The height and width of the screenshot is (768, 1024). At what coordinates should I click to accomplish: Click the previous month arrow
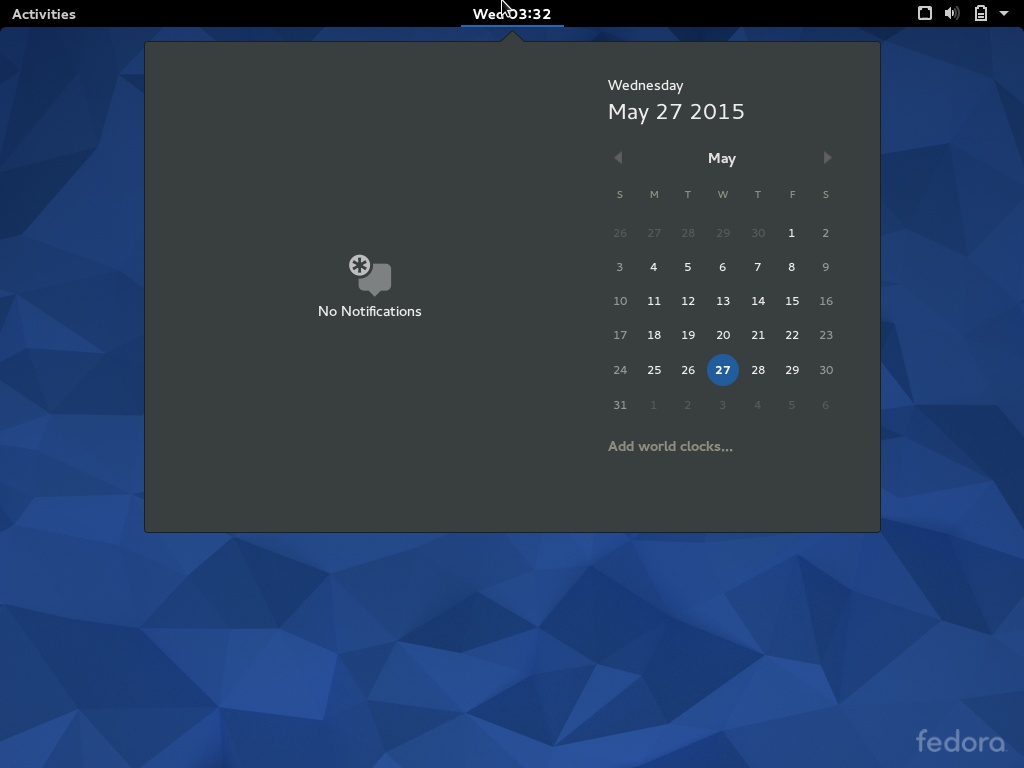[618, 158]
